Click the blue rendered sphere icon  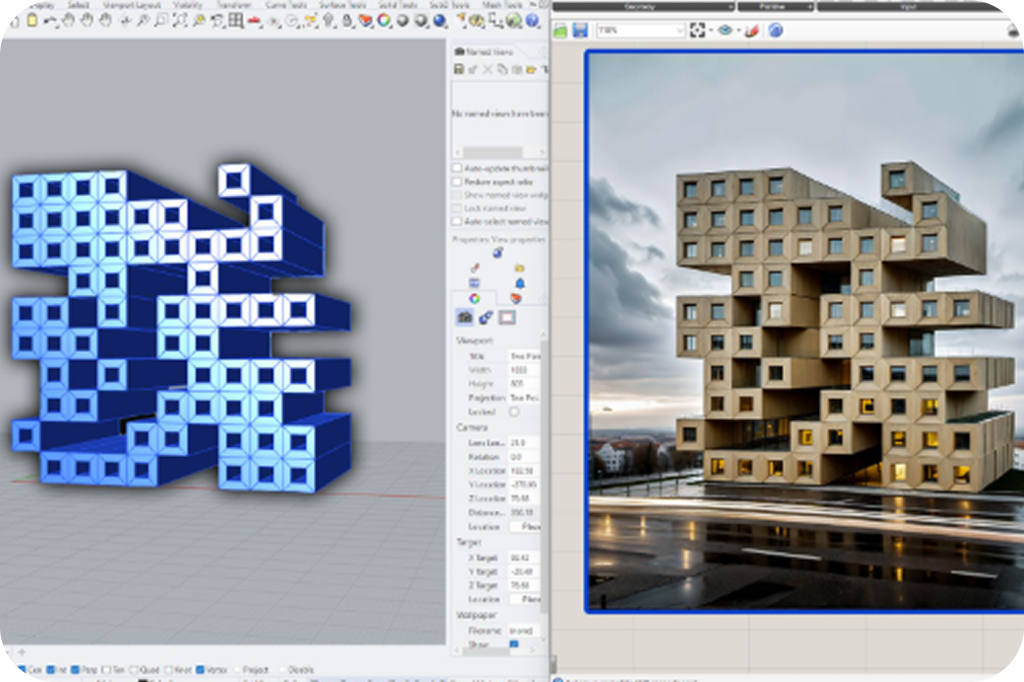tap(440, 21)
